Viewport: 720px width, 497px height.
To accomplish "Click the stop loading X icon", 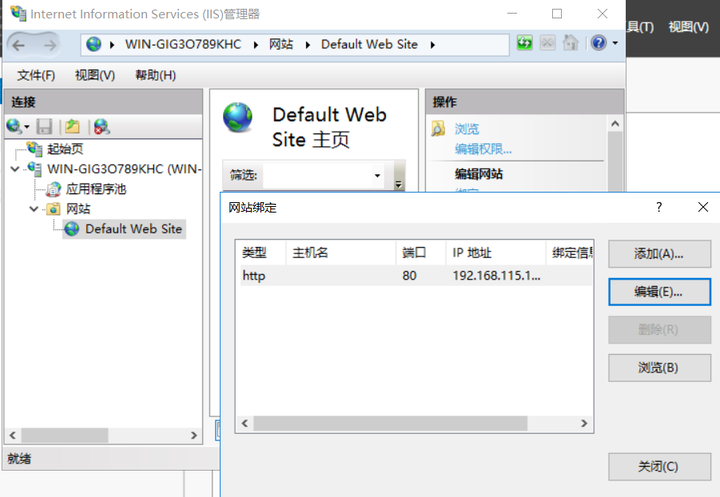I will click(x=547, y=43).
